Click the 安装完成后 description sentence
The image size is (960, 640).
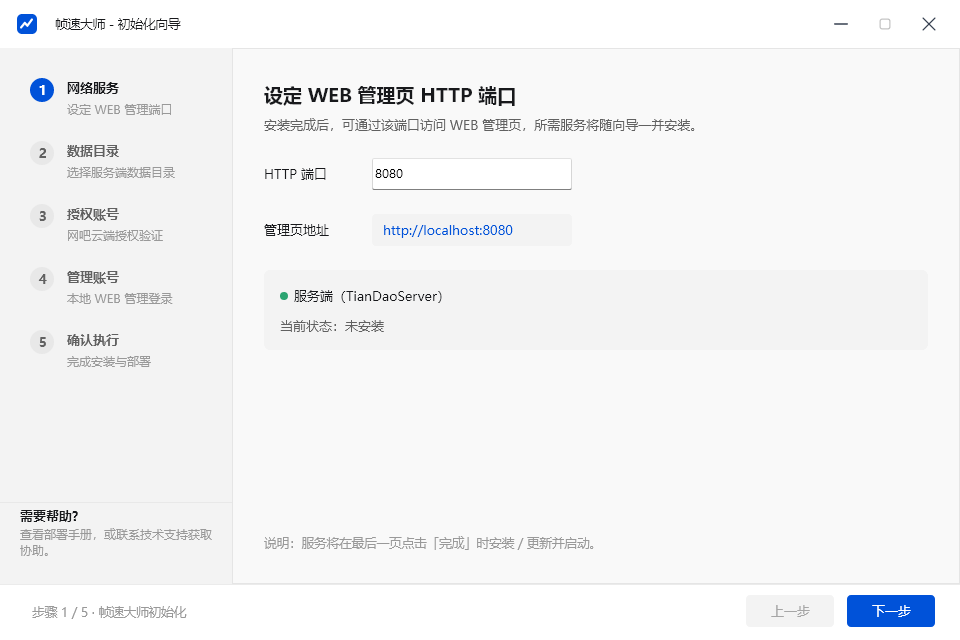[481, 126]
